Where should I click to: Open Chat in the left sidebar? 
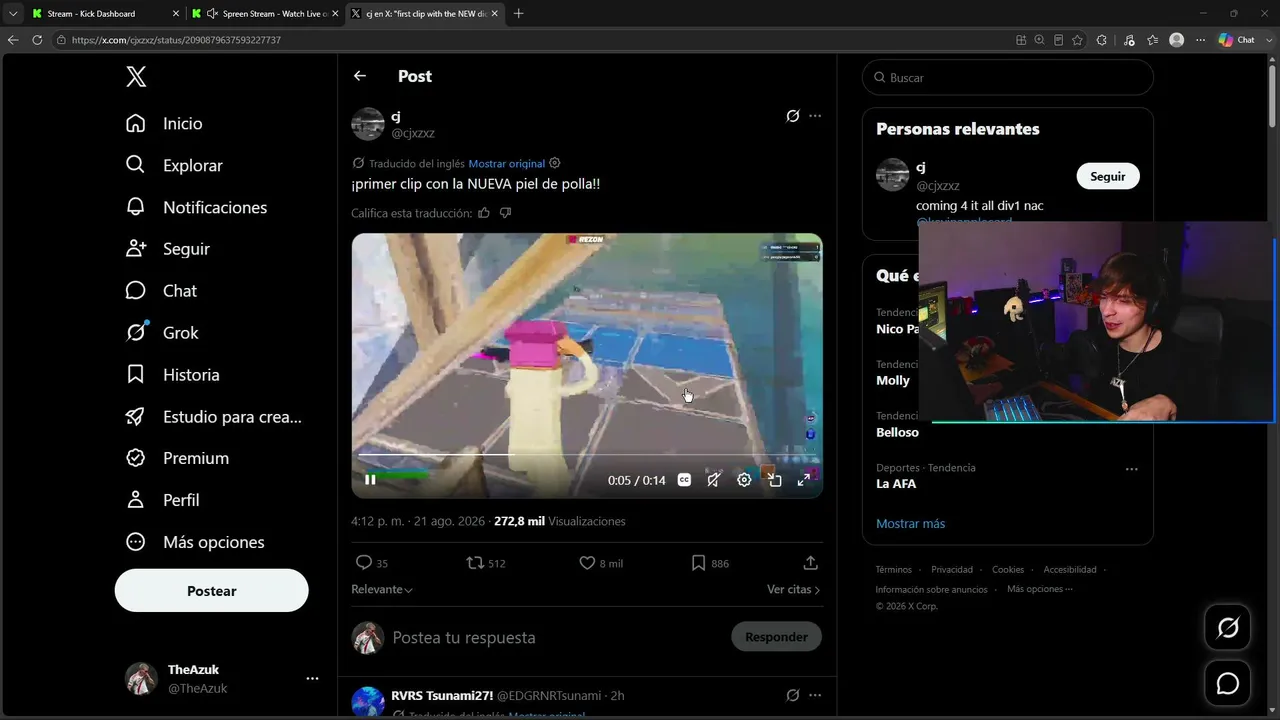point(162,291)
